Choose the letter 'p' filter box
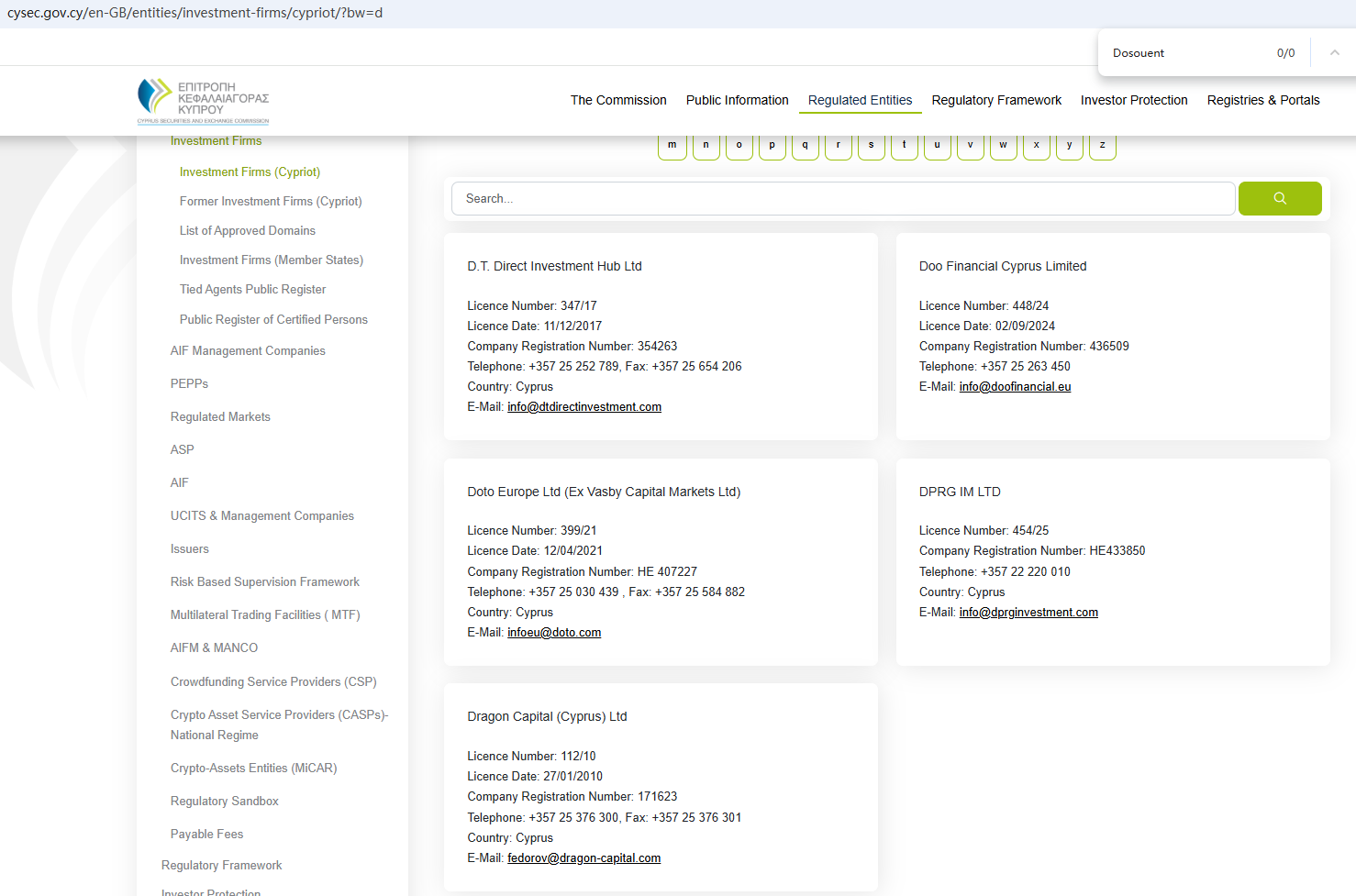This screenshot has height=896, width=1356. 772,146
